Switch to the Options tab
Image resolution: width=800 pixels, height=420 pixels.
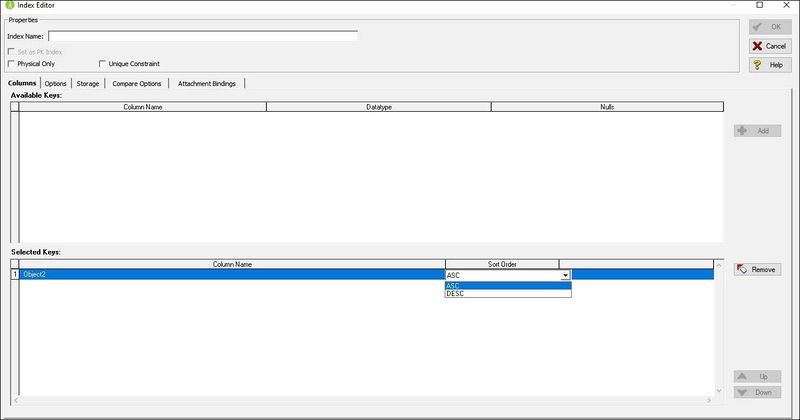click(55, 83)
